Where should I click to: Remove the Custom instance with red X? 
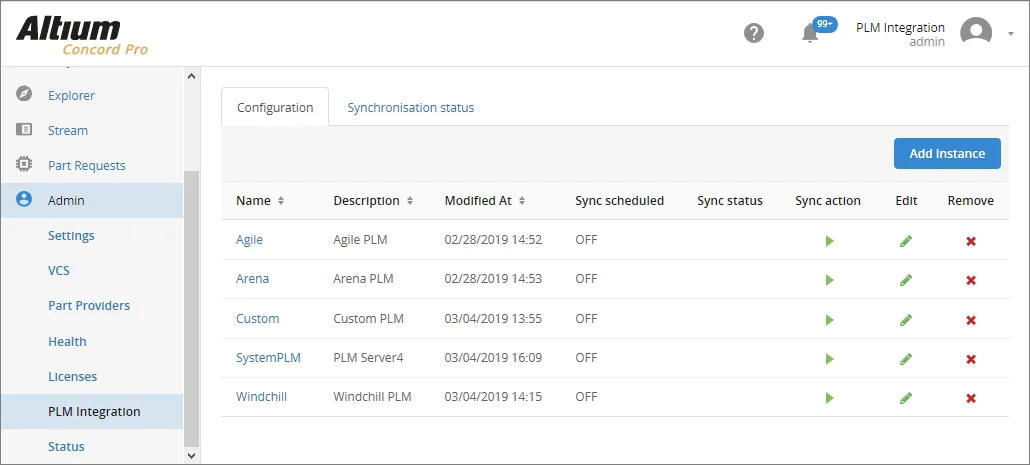[x=971, y=321]
